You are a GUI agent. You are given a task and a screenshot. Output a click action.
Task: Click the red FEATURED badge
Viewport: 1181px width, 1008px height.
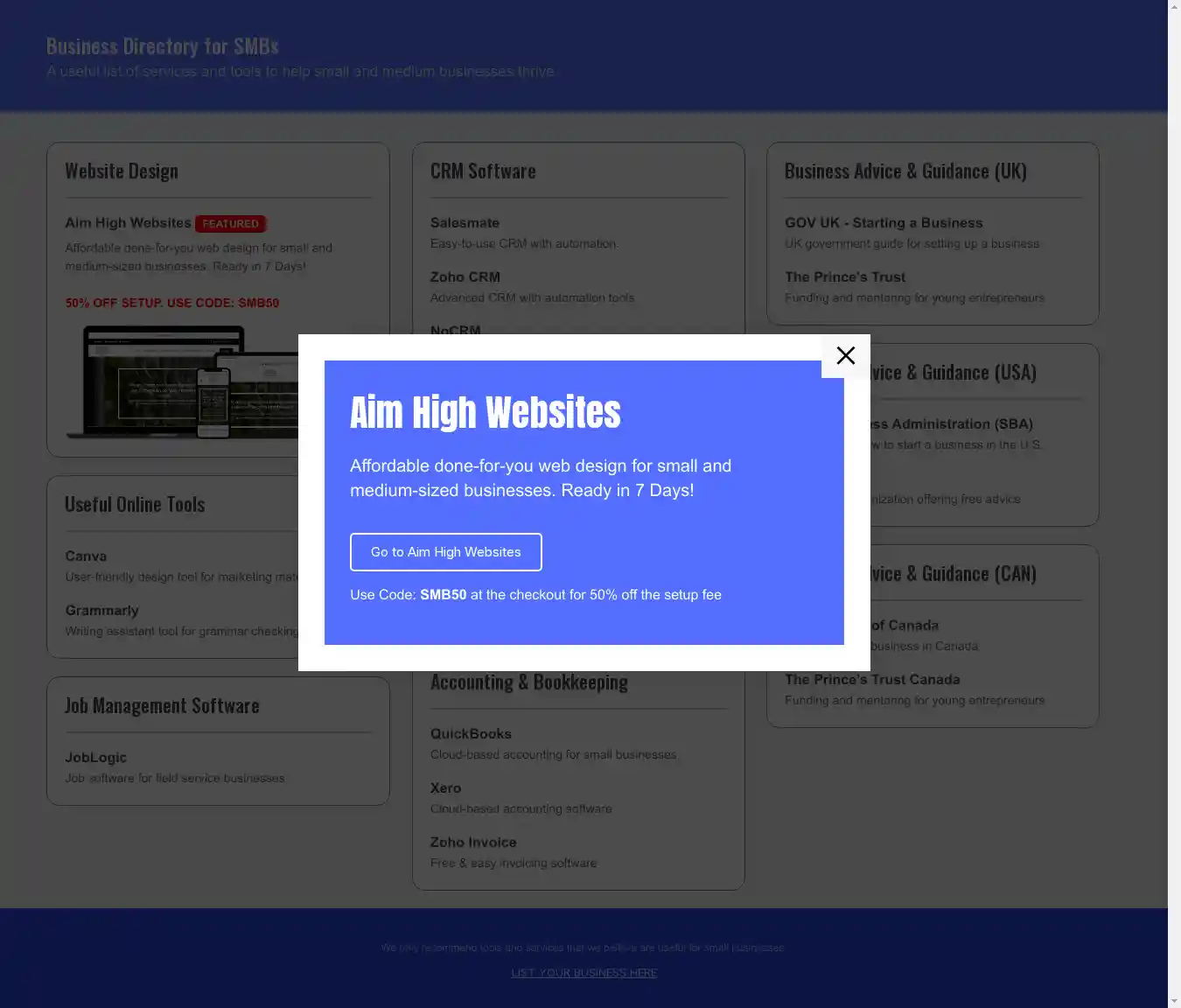click(x=230, y=224)
